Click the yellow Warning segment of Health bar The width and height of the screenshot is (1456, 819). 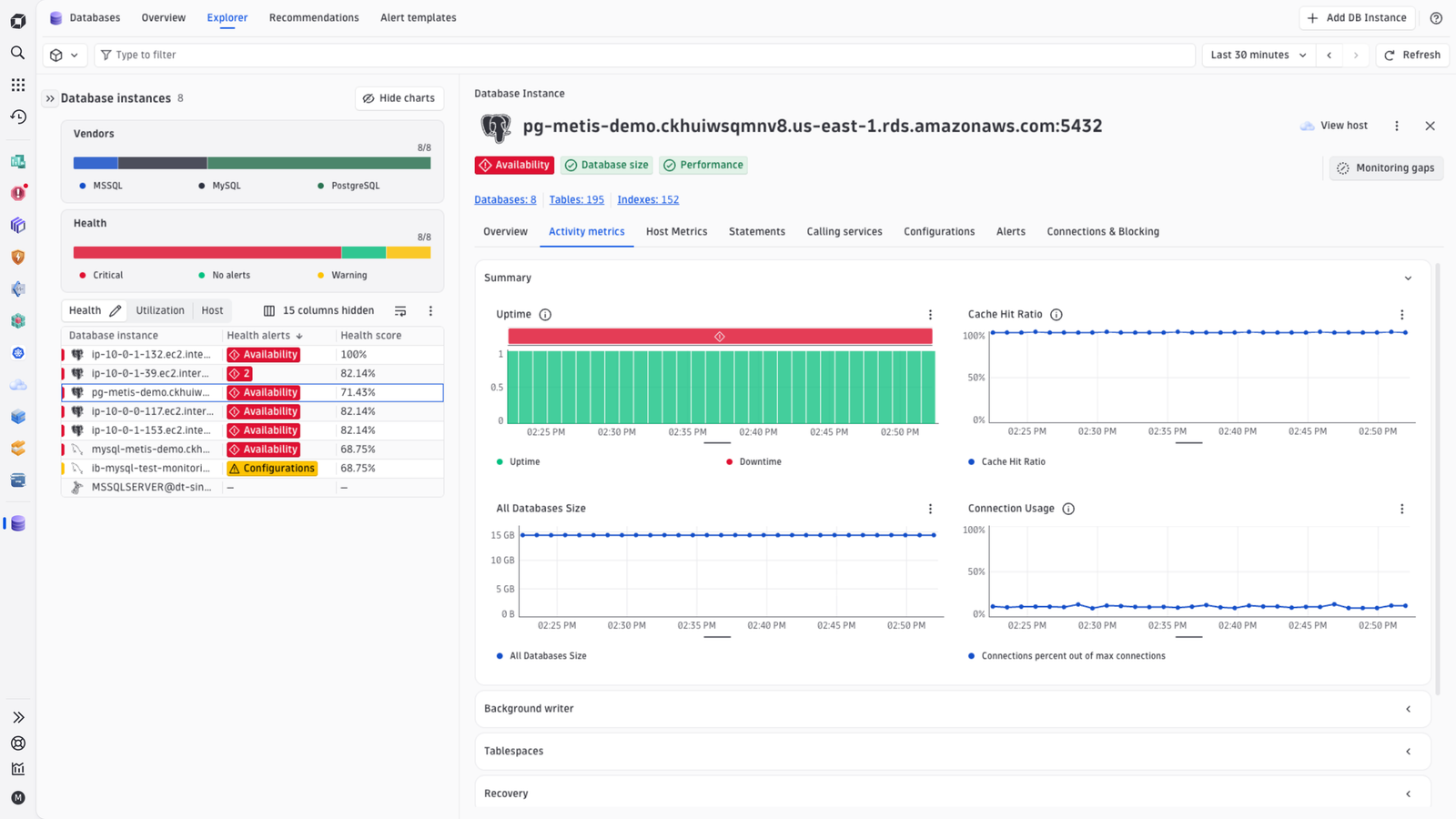409,253
